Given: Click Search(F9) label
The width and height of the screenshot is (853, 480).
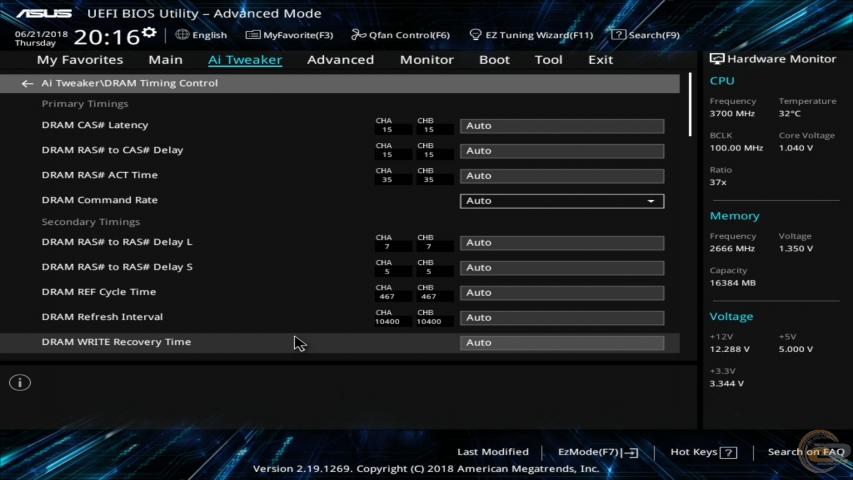Looking at the screenshot, I should [x=654, y=35].
